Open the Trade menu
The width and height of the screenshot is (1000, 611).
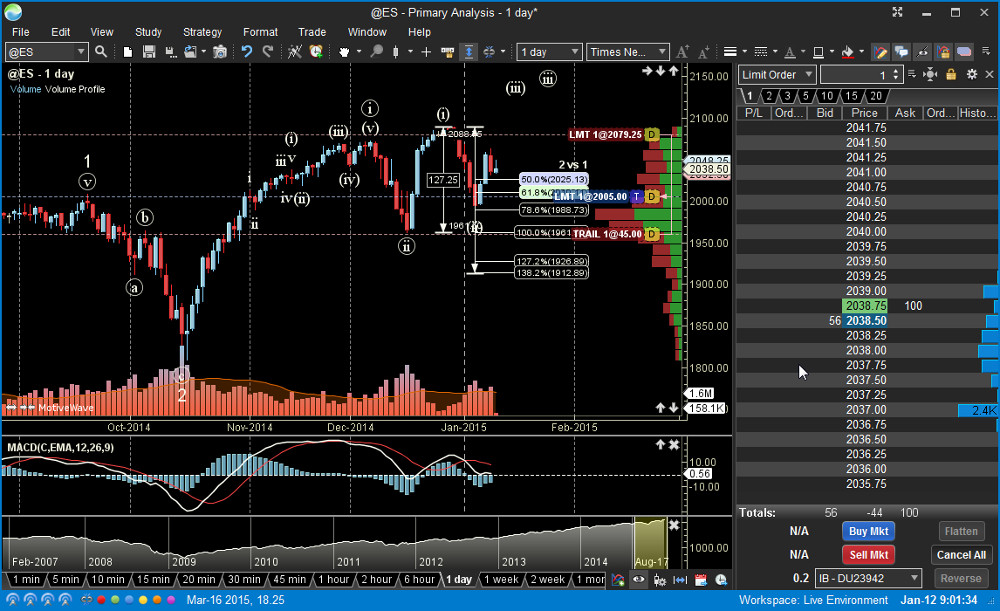tap(312, 32)
